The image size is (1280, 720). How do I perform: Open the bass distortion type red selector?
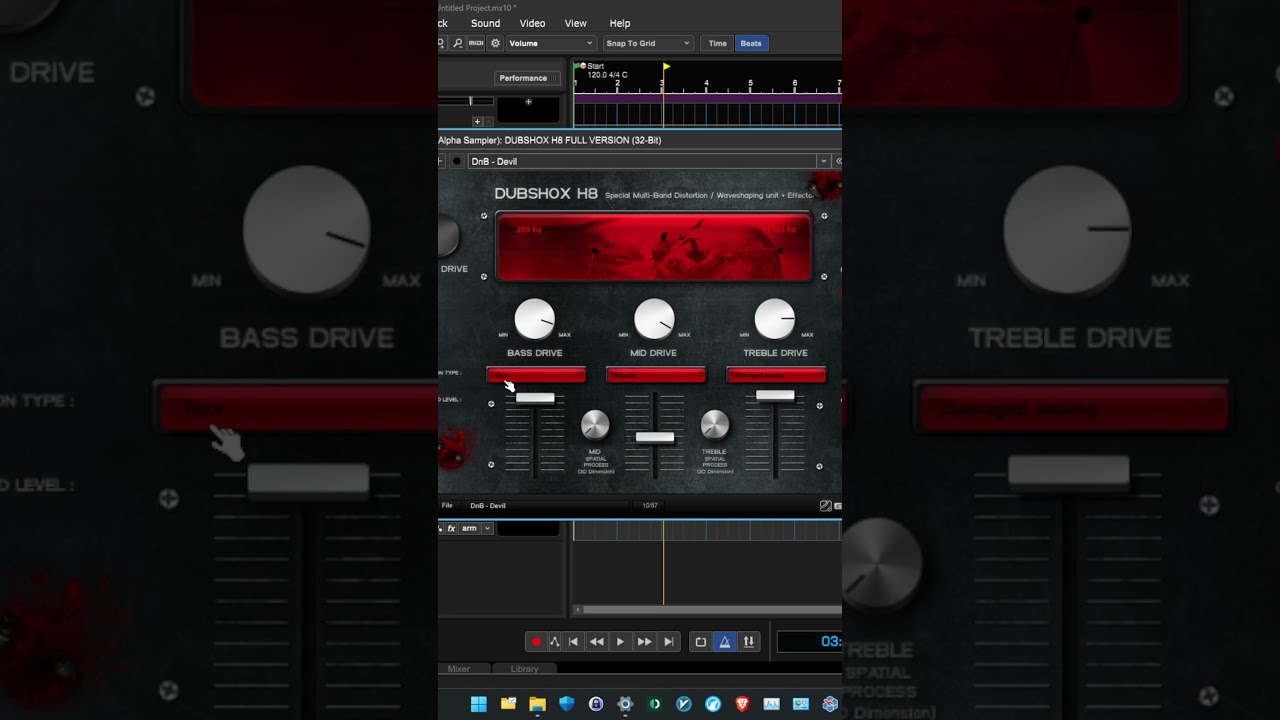[536, 375]
